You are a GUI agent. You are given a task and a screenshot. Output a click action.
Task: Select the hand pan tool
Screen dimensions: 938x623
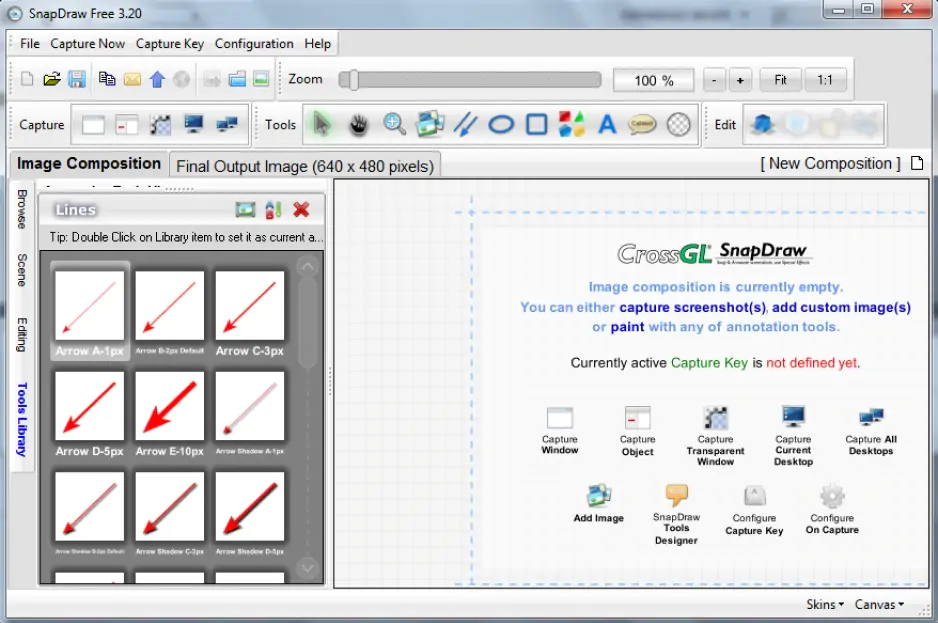coord(358,124)
